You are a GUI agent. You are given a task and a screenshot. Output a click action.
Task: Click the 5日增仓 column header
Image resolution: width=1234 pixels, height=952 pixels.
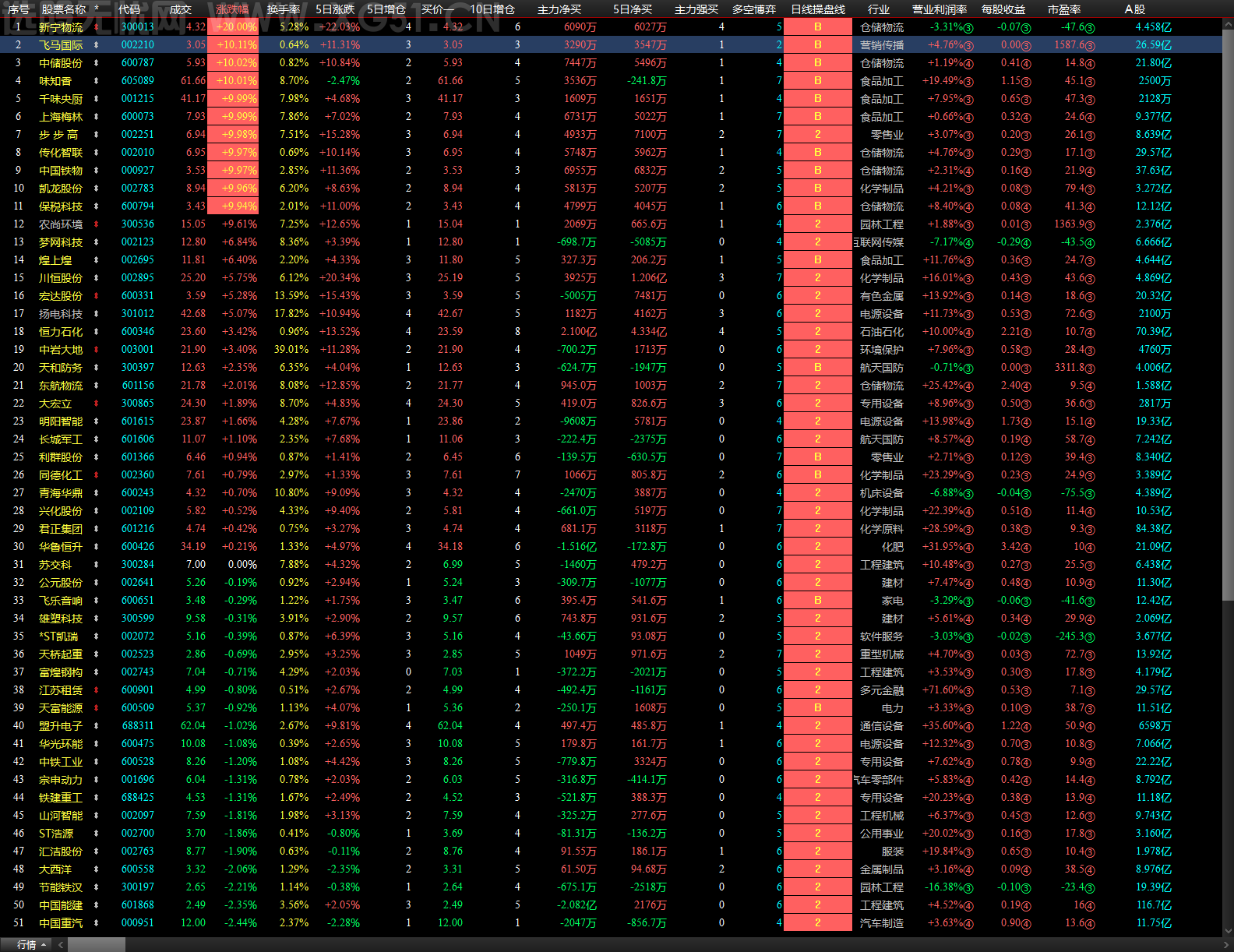(386, 9)
